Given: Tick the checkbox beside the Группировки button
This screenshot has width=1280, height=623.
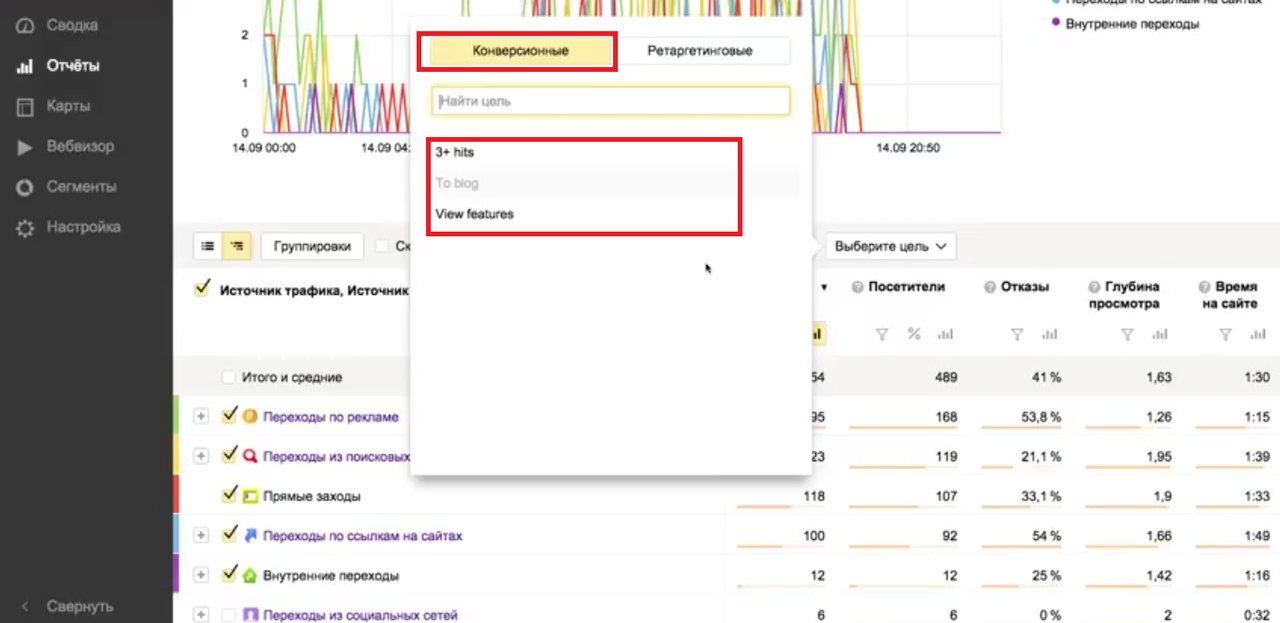Looking at the screenshot, I should point(382,246).
